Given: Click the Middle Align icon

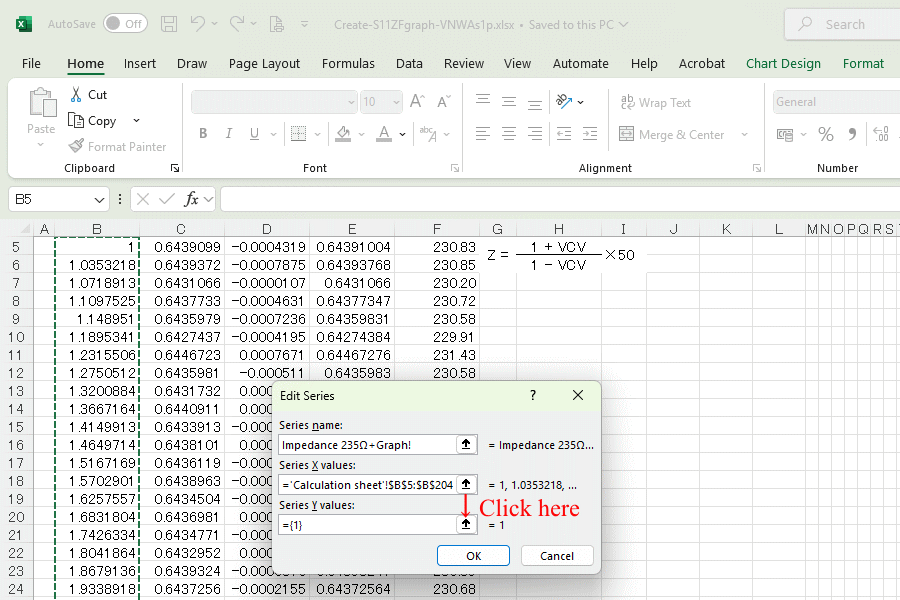Looking at the screenshot, I should point(509,102).
